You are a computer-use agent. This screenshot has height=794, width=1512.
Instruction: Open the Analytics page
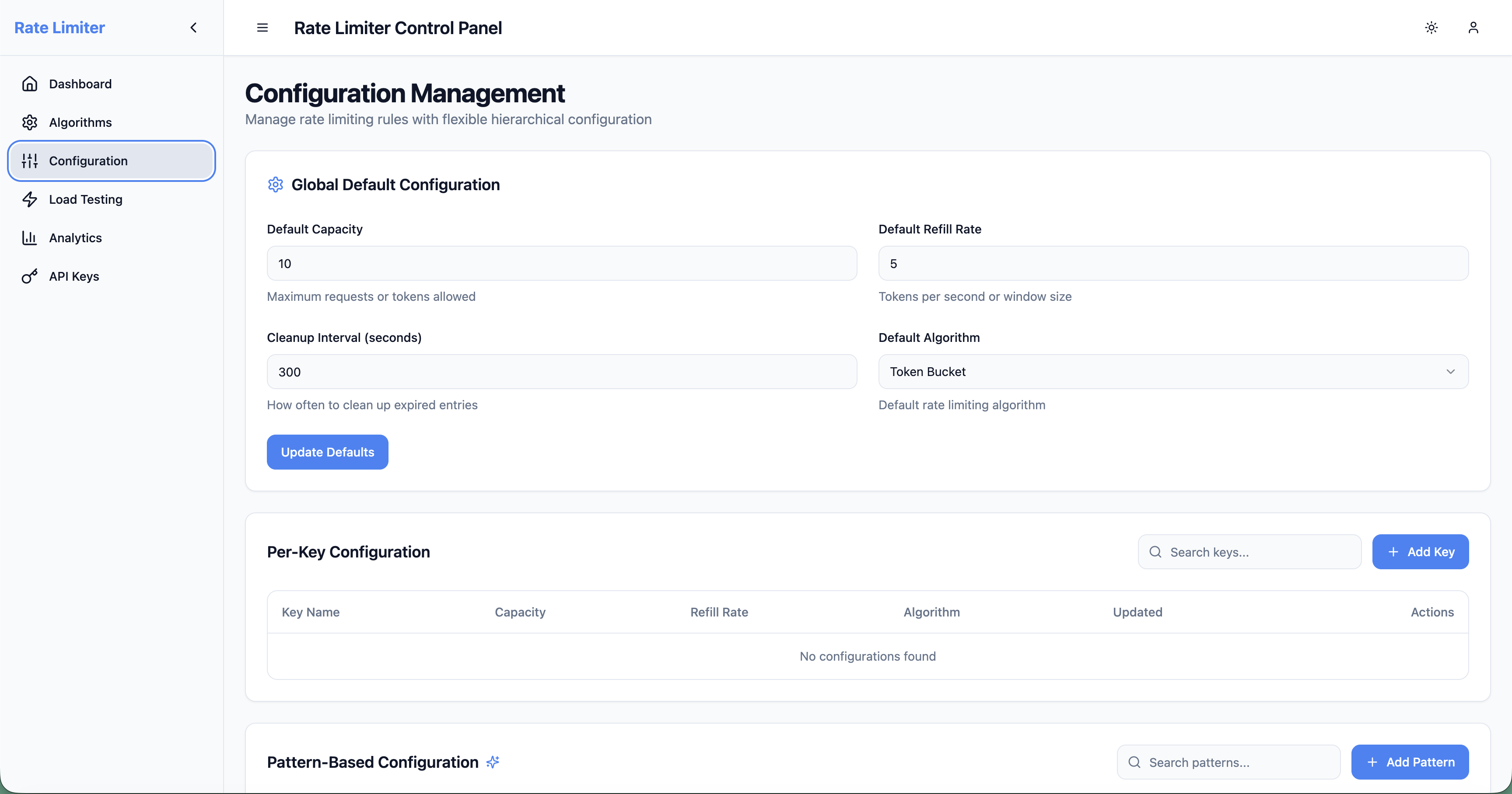click(x=112, y=237)
